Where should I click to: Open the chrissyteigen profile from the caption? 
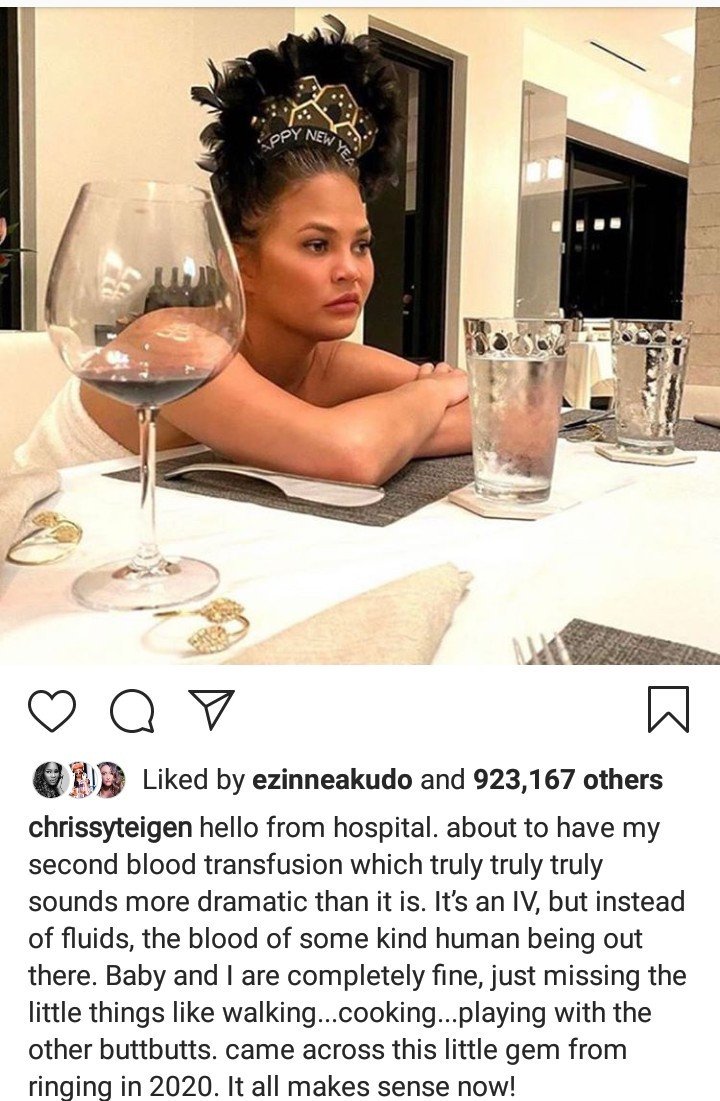[x=110, y=828]
